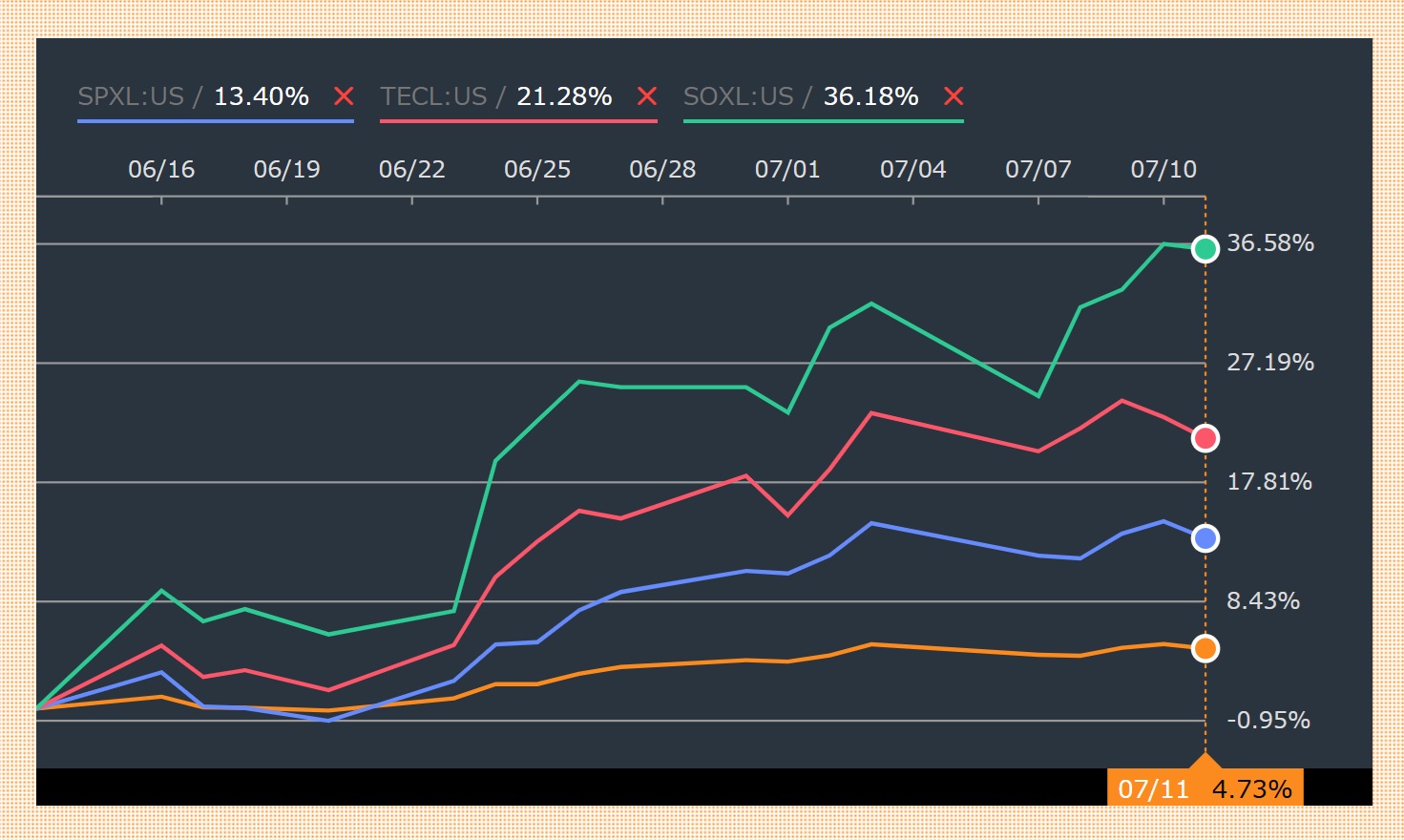The height and width of the screenshot is (840, 1404).
Task: Click the red TECL endpoint marker
Action: [x=1205, y=438]
